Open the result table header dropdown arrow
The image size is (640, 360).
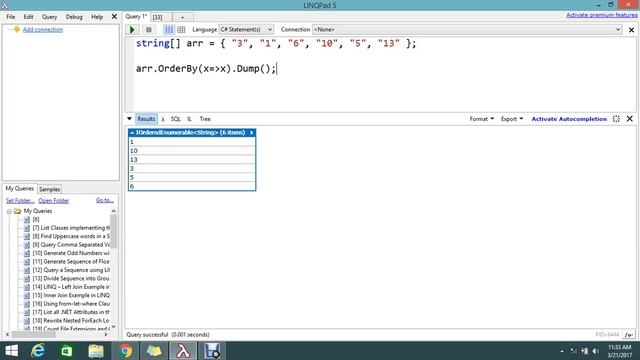point(251,133)
